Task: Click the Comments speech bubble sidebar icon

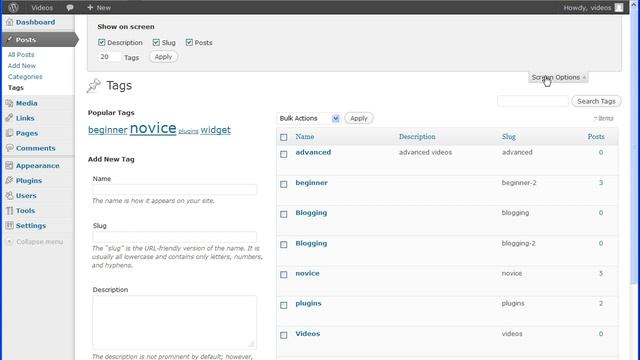Action: (x=9, y=148)
